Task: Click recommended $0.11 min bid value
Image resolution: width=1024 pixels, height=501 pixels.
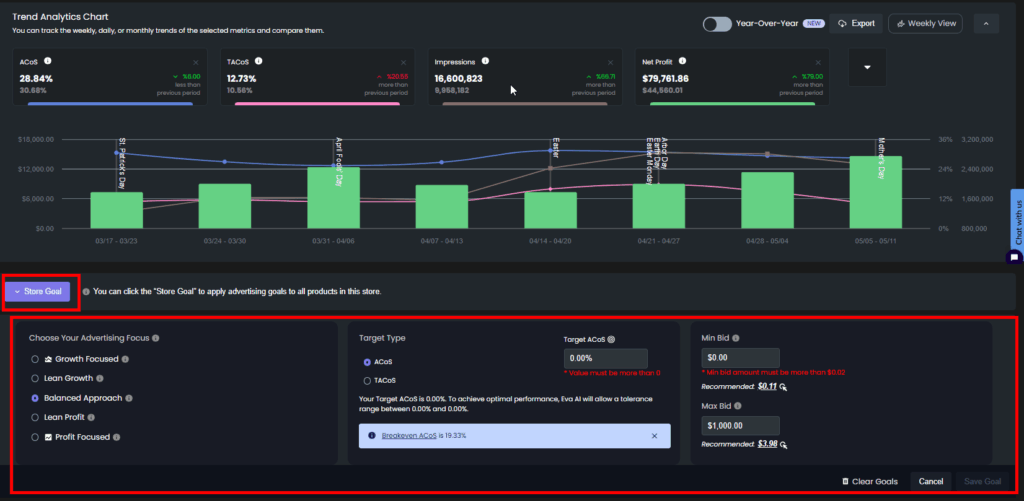Action: (x=767, y=386)
